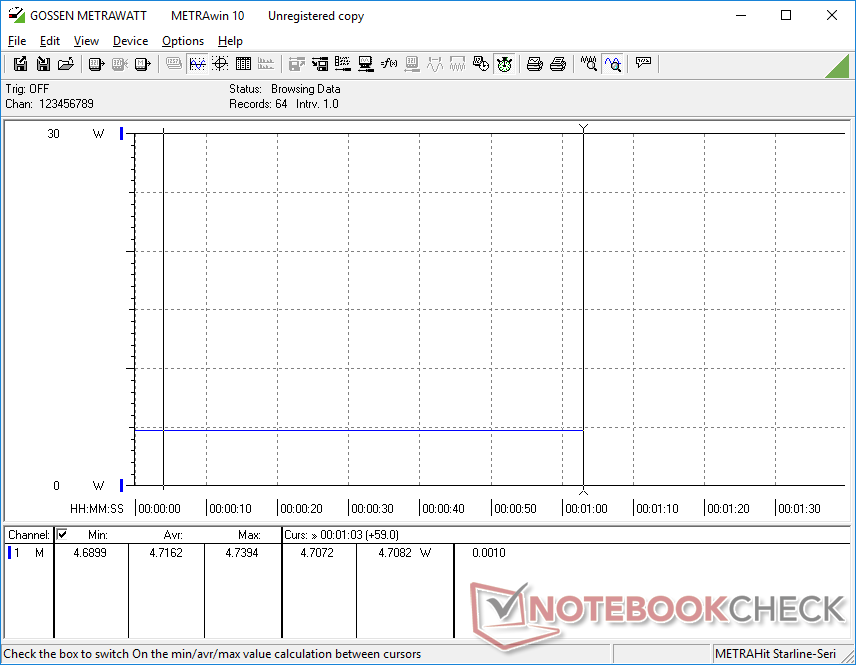Toggle the blue curve zoom magnifier icon
The height and width of the screenshot is (665, 856).
pos(613,64)
